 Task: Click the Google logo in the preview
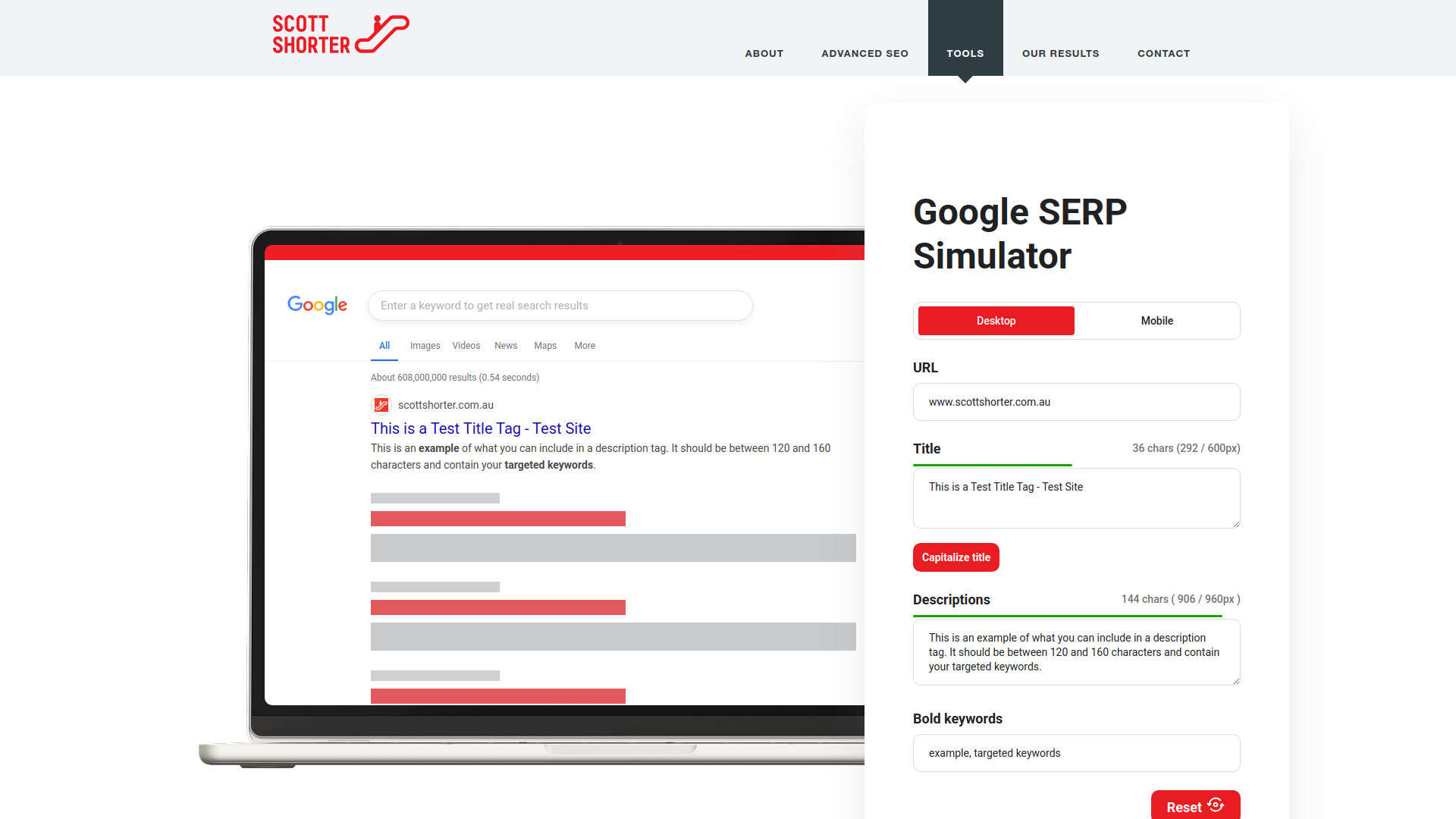(317, 305)
